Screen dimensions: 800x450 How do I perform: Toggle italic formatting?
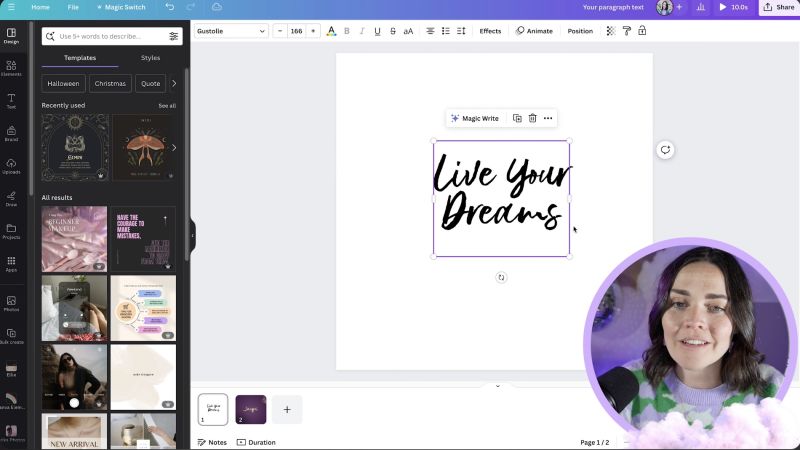click(362, 31)
